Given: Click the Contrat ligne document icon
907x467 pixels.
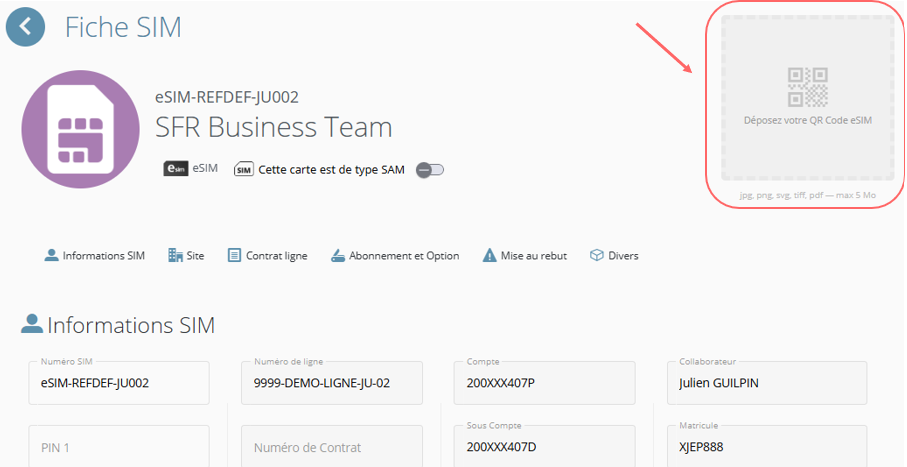Looking at the screenshot, I should point(234,255).
